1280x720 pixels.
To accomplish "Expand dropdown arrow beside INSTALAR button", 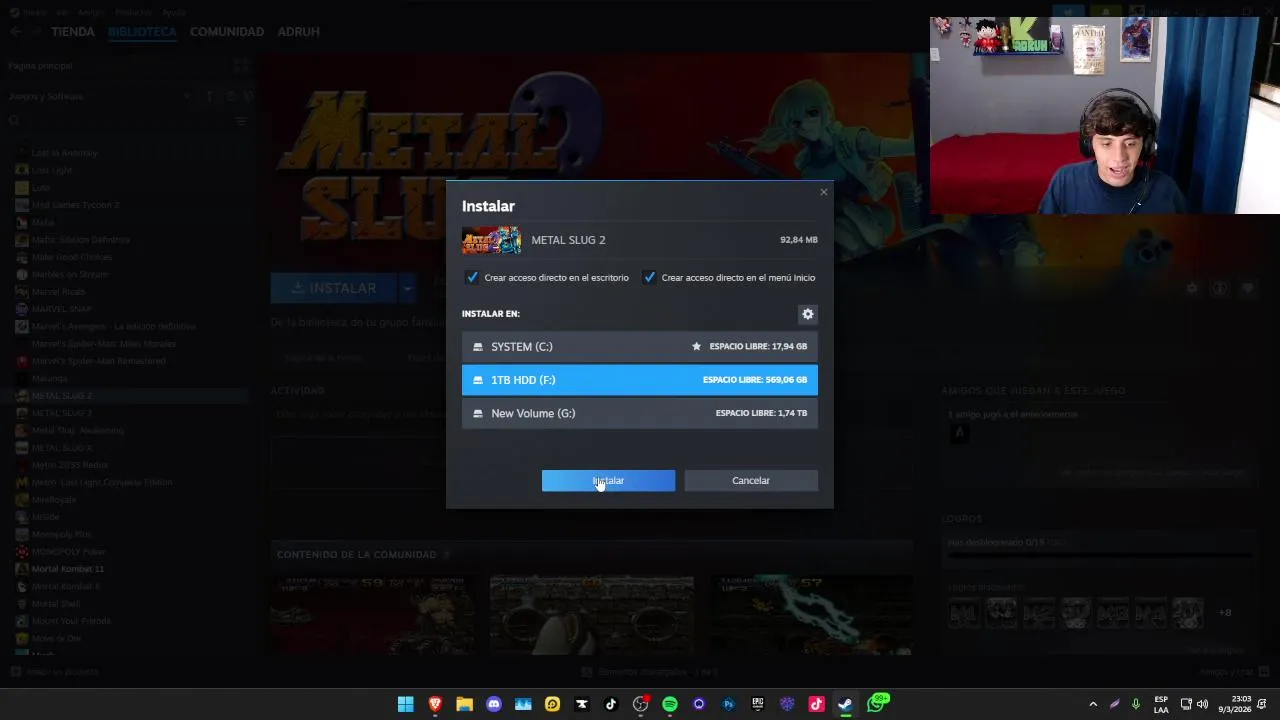I will [407, 288].
